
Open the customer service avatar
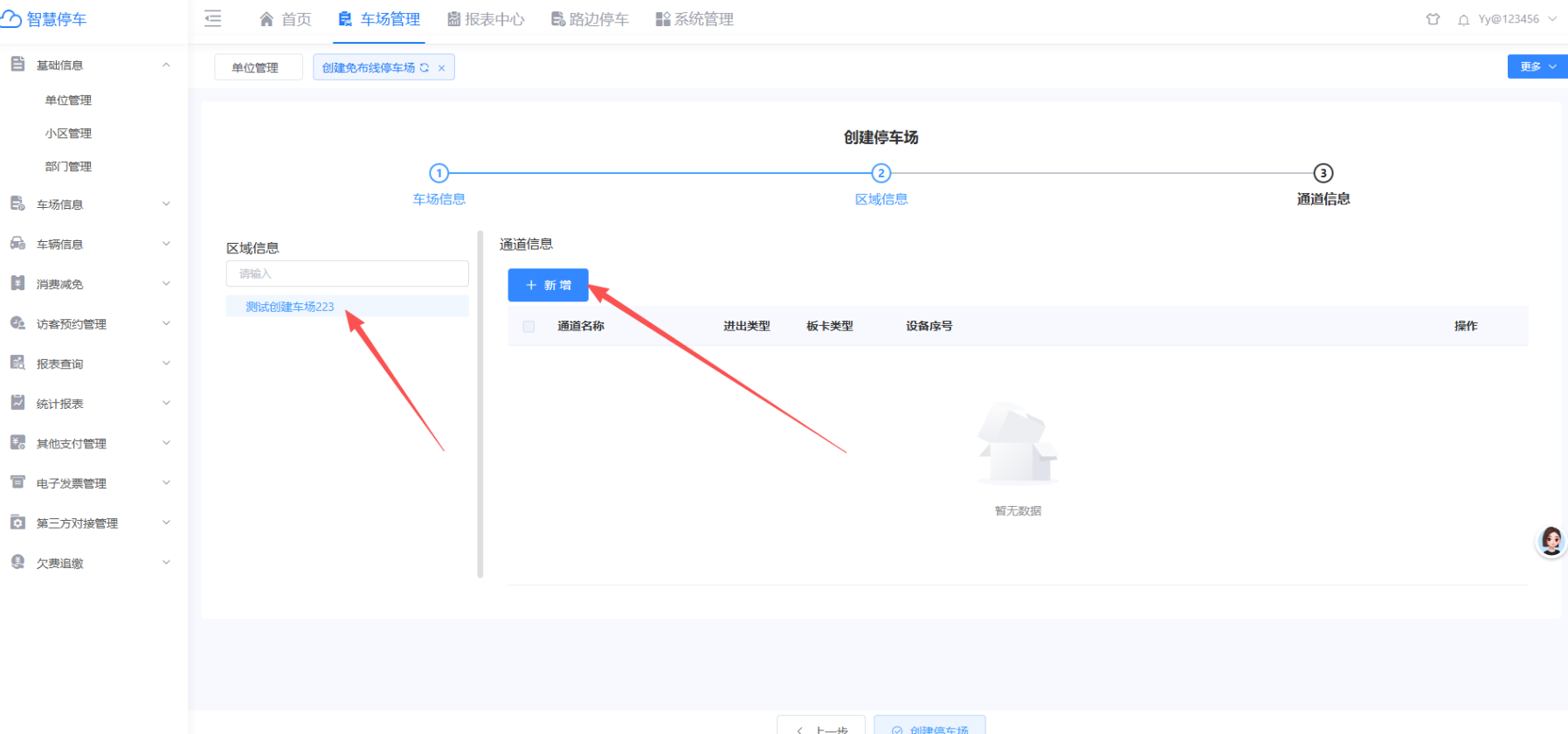(x=1551, y=542)
